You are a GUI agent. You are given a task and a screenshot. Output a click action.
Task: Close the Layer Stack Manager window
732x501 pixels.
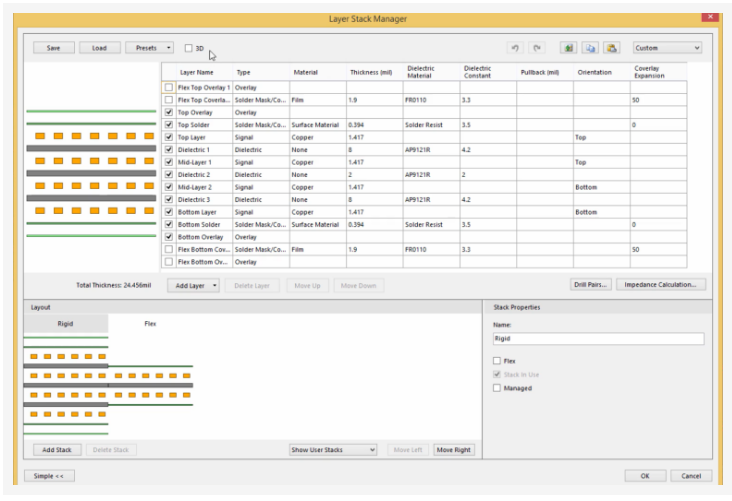[x=708, y=17]
